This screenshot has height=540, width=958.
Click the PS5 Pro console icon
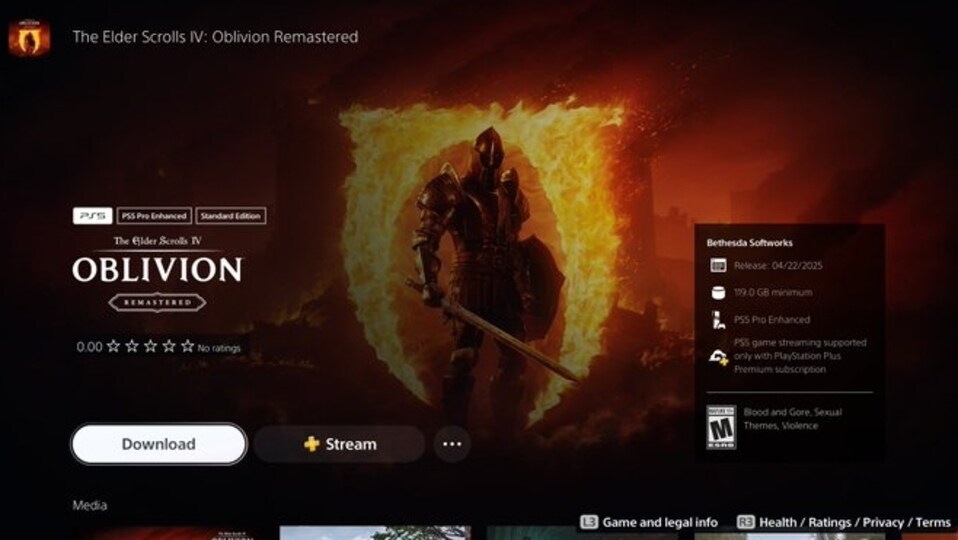coord(718,319)
